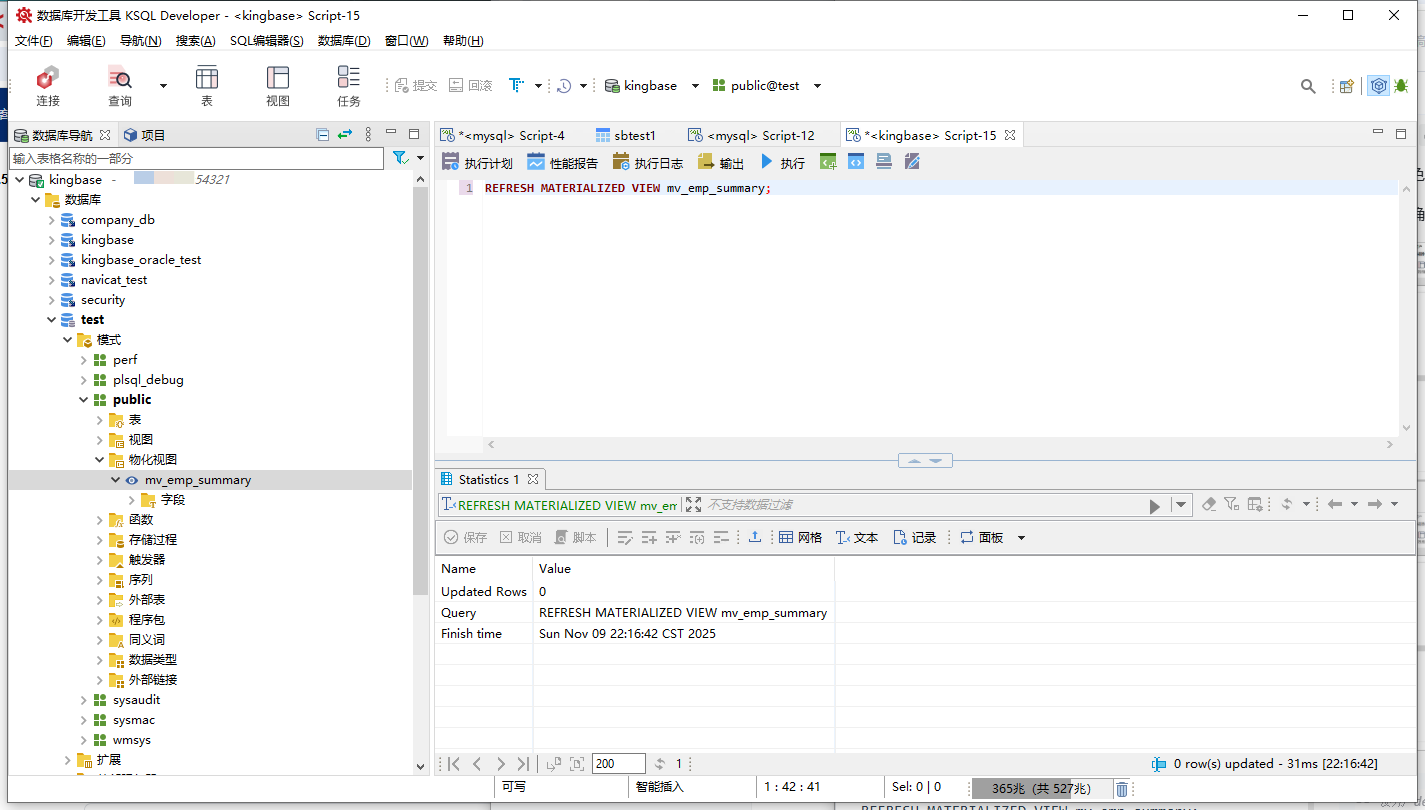Screen dimensions: 1425x810
Task: Click the table name filter input field
Action: click(196, 158)
